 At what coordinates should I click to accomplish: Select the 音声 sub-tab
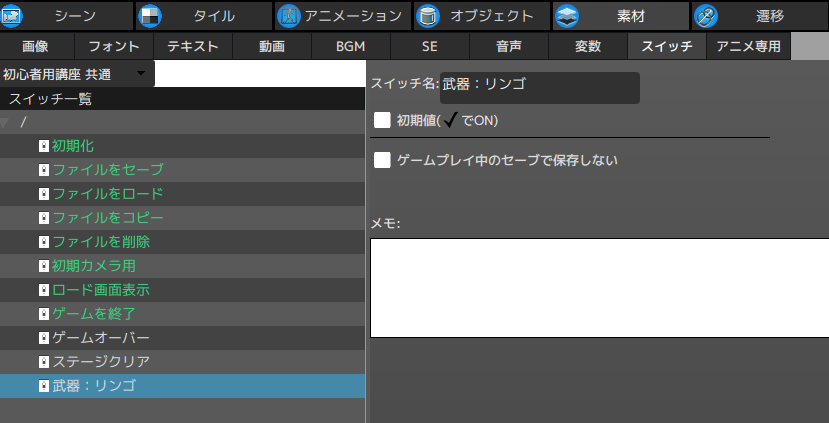(x=509, y=47)
